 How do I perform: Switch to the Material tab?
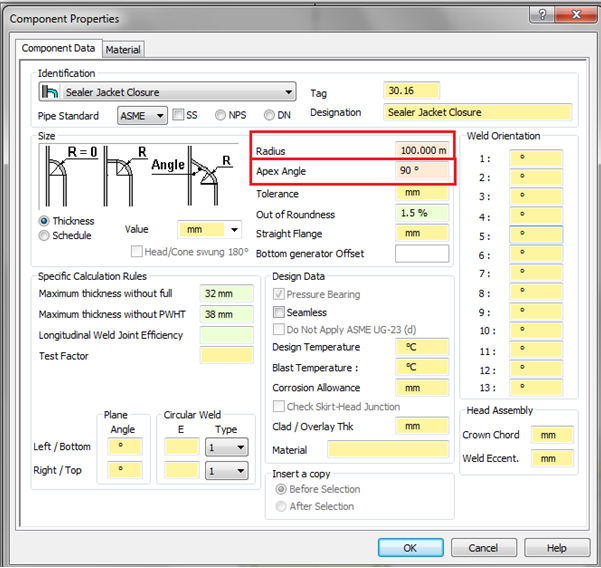[123, 49]
